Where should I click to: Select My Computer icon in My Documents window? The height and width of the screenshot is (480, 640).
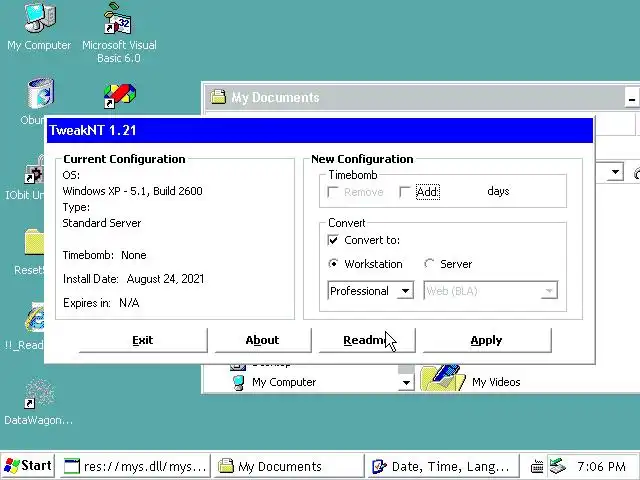(x=238, y=382)
